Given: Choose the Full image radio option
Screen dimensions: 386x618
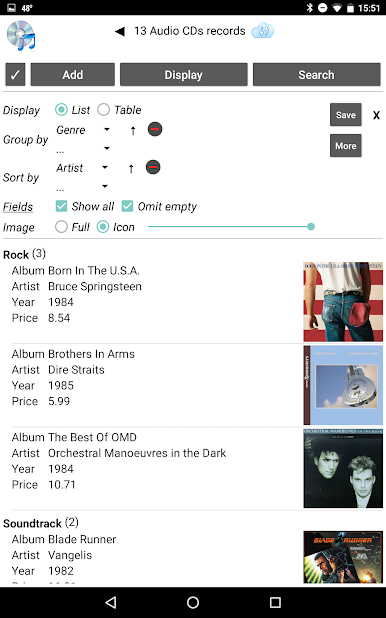Looking at the screenshot, I should click(x=62, y=227).
